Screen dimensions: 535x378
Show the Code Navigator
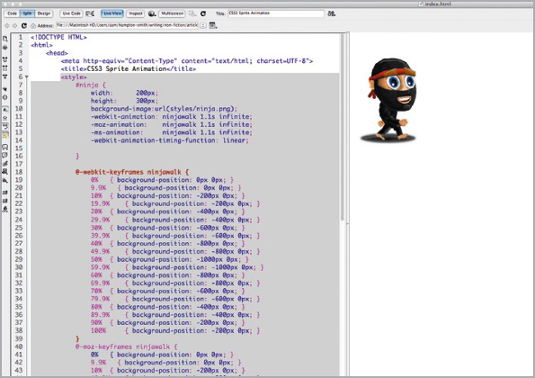(x=5, y=47)
